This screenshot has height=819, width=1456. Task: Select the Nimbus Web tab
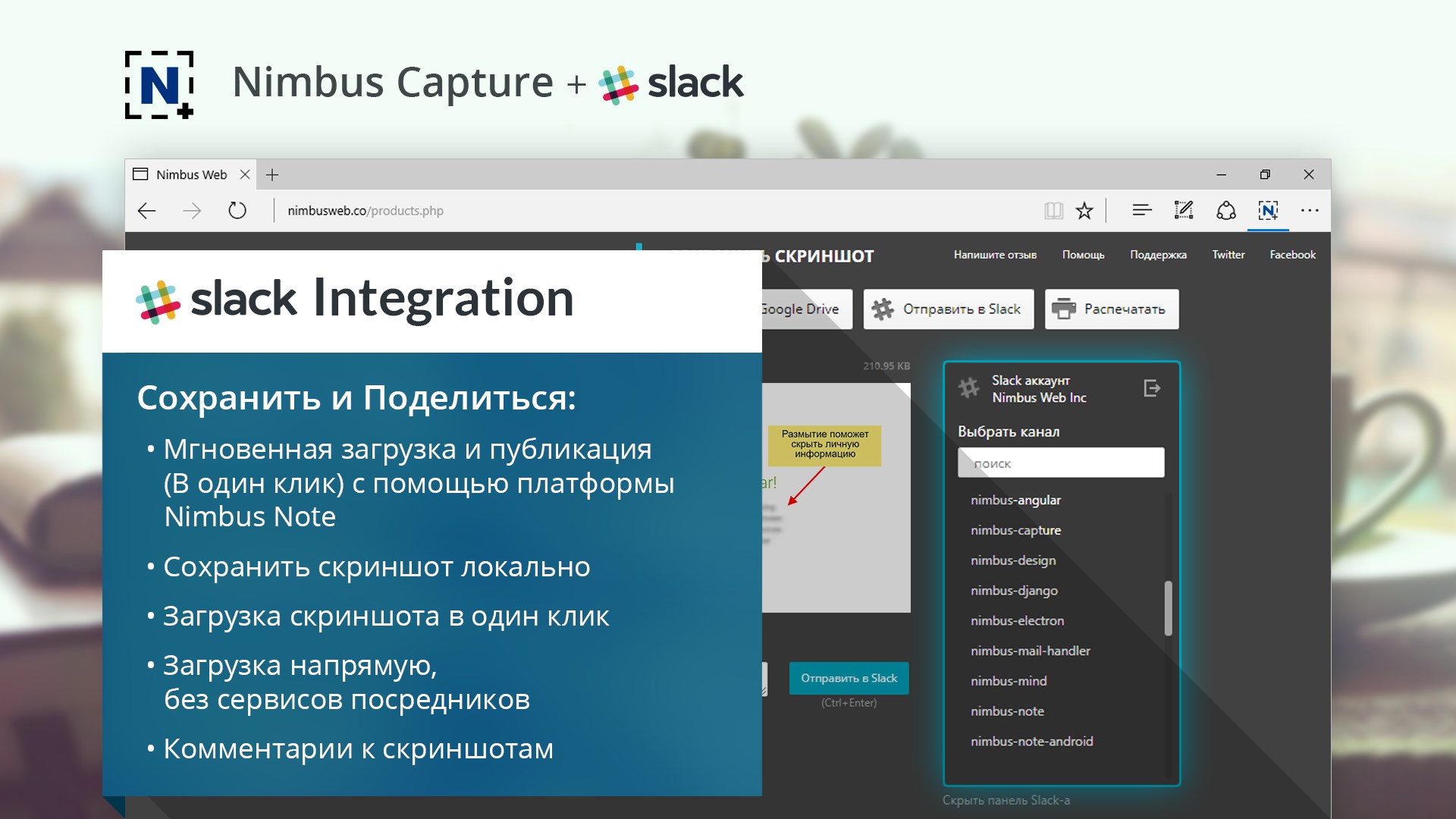(x=191, y=175)
